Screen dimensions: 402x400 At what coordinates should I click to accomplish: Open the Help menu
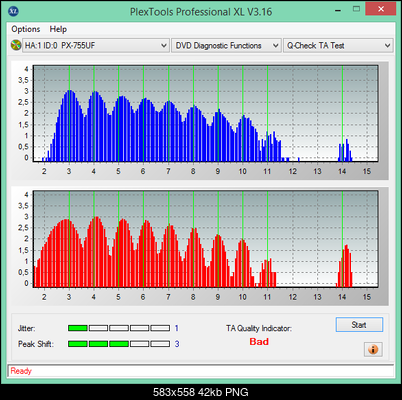[x=58, y=29]
